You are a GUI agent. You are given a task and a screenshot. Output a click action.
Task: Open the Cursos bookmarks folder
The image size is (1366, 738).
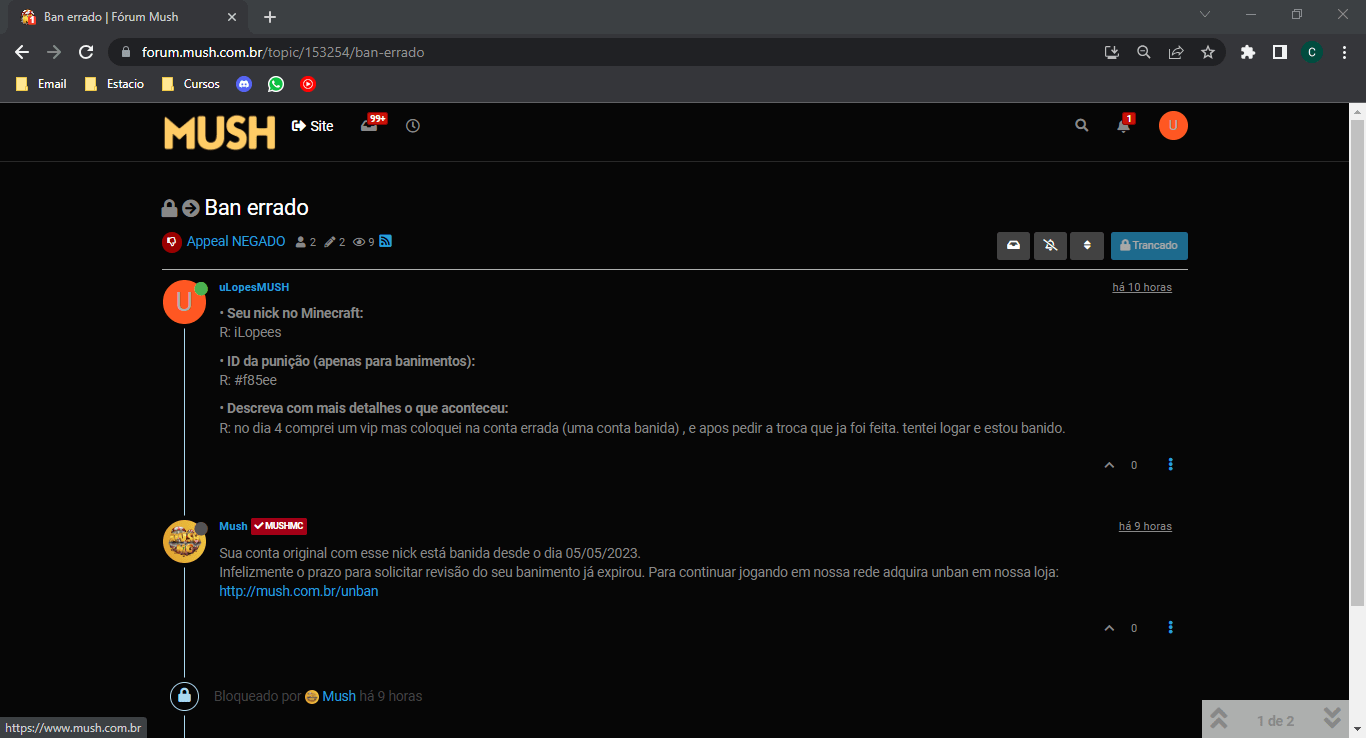click(x=190, y=84)
